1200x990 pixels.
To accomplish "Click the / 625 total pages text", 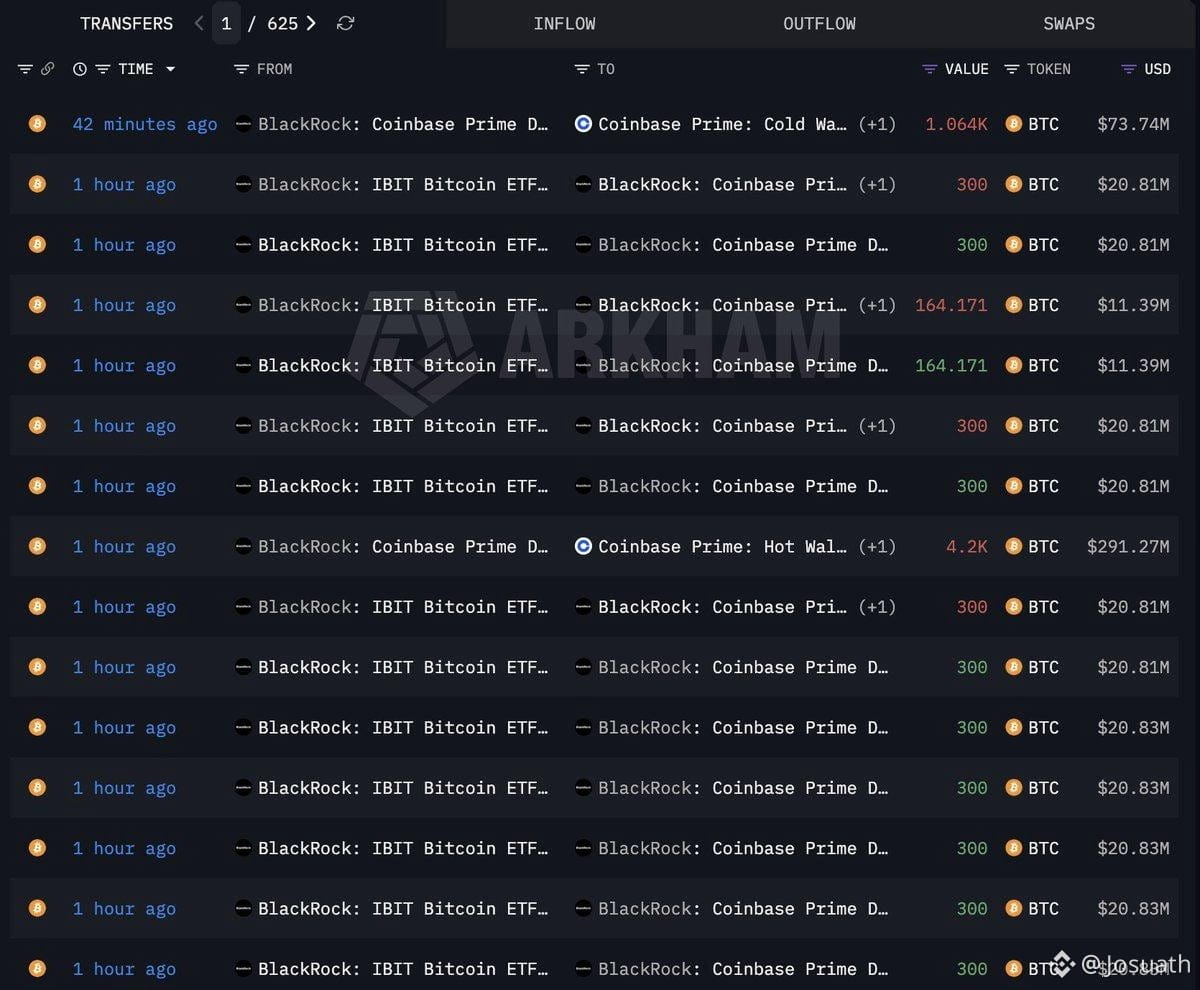I will point(273,23).
